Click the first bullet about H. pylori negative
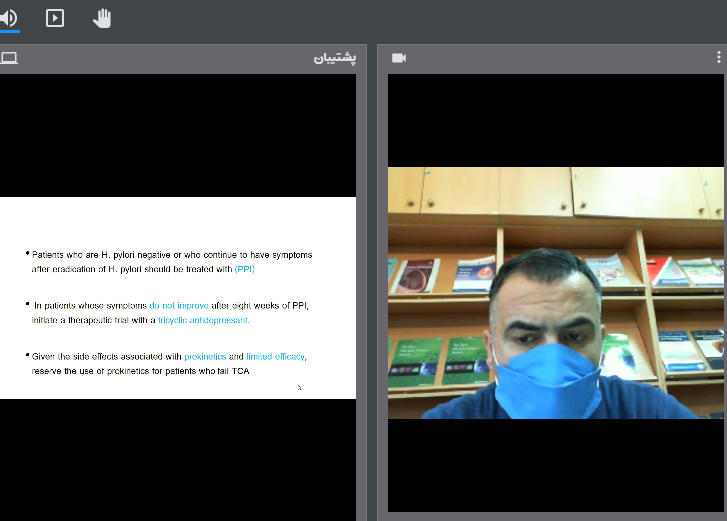The width and height of the screenshot is (727, 521). pyautogui.click(x=170, y=255)
